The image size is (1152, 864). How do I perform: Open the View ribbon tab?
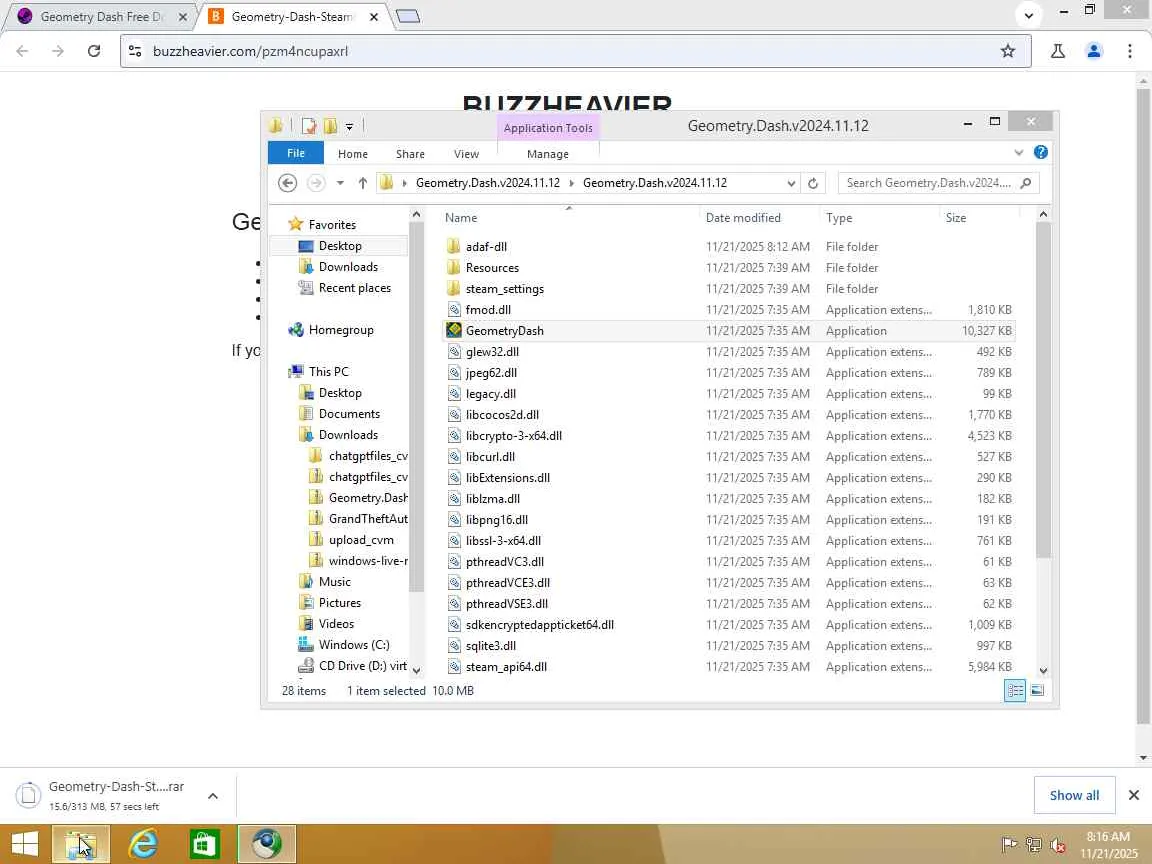(x=466, y=154)
